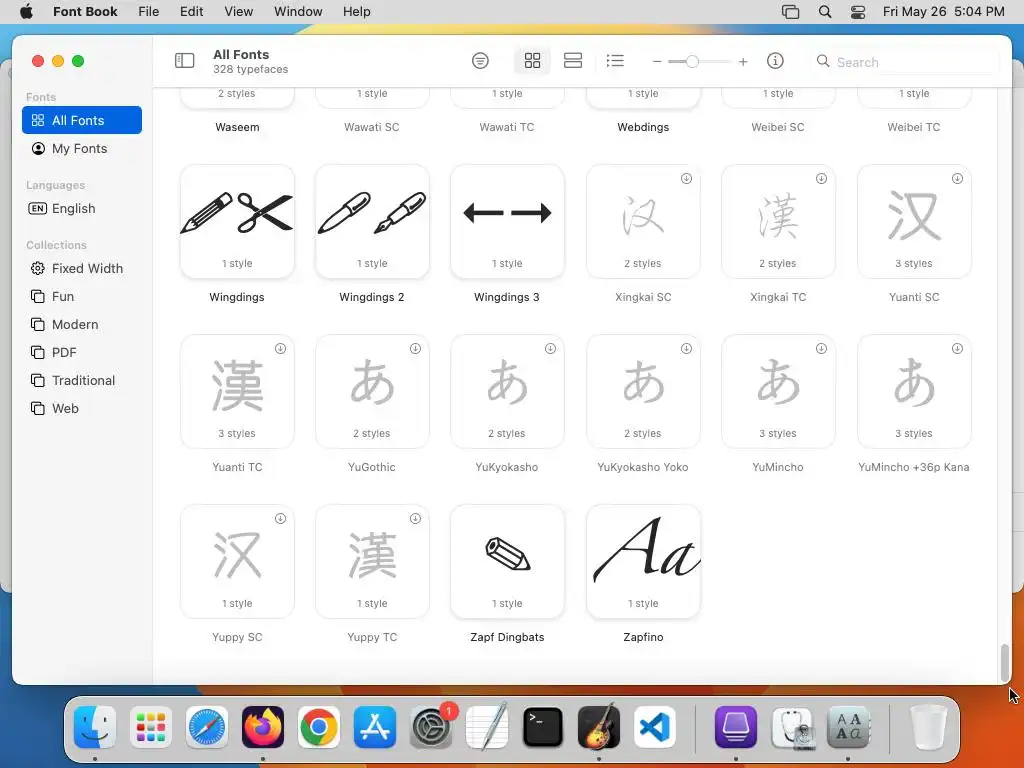Open the Window menu
This screenshot has width=1024, height=768.
298,11
